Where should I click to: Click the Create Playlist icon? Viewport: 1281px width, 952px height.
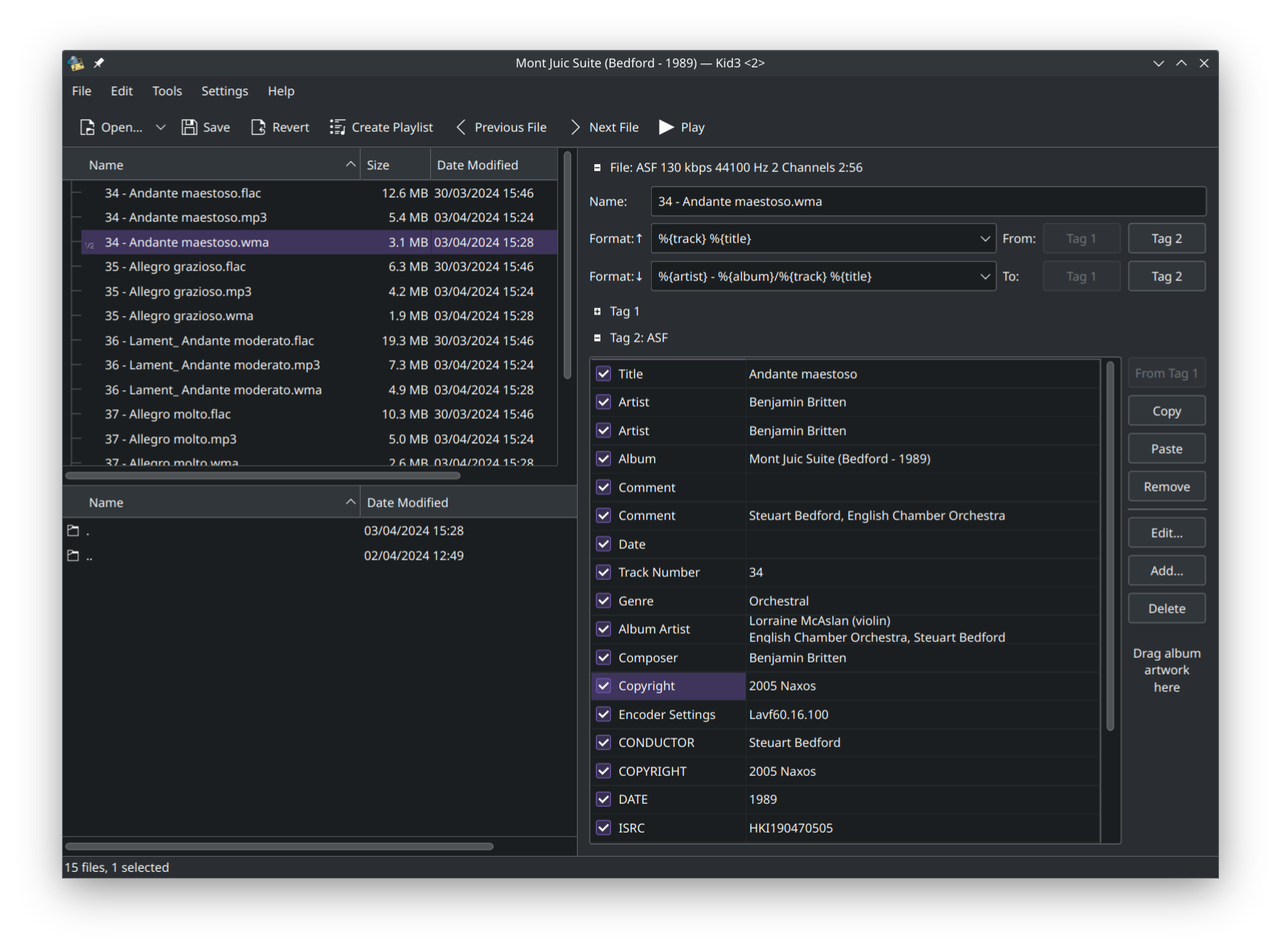pos(338,127)
